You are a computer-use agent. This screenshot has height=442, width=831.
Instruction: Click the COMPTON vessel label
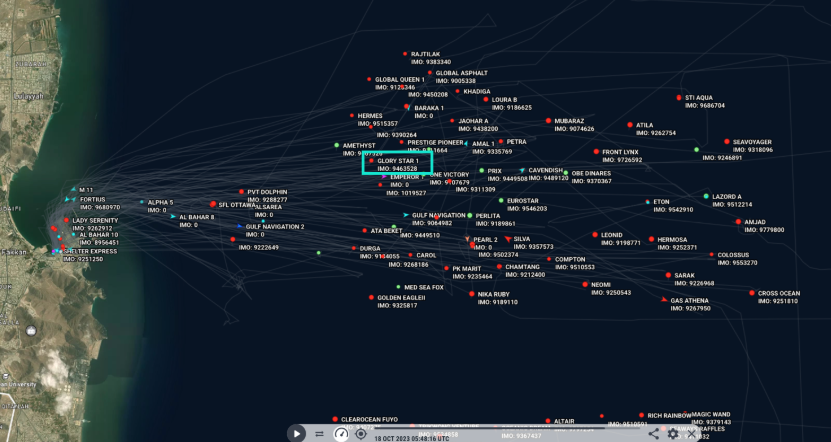pos(570,260)
